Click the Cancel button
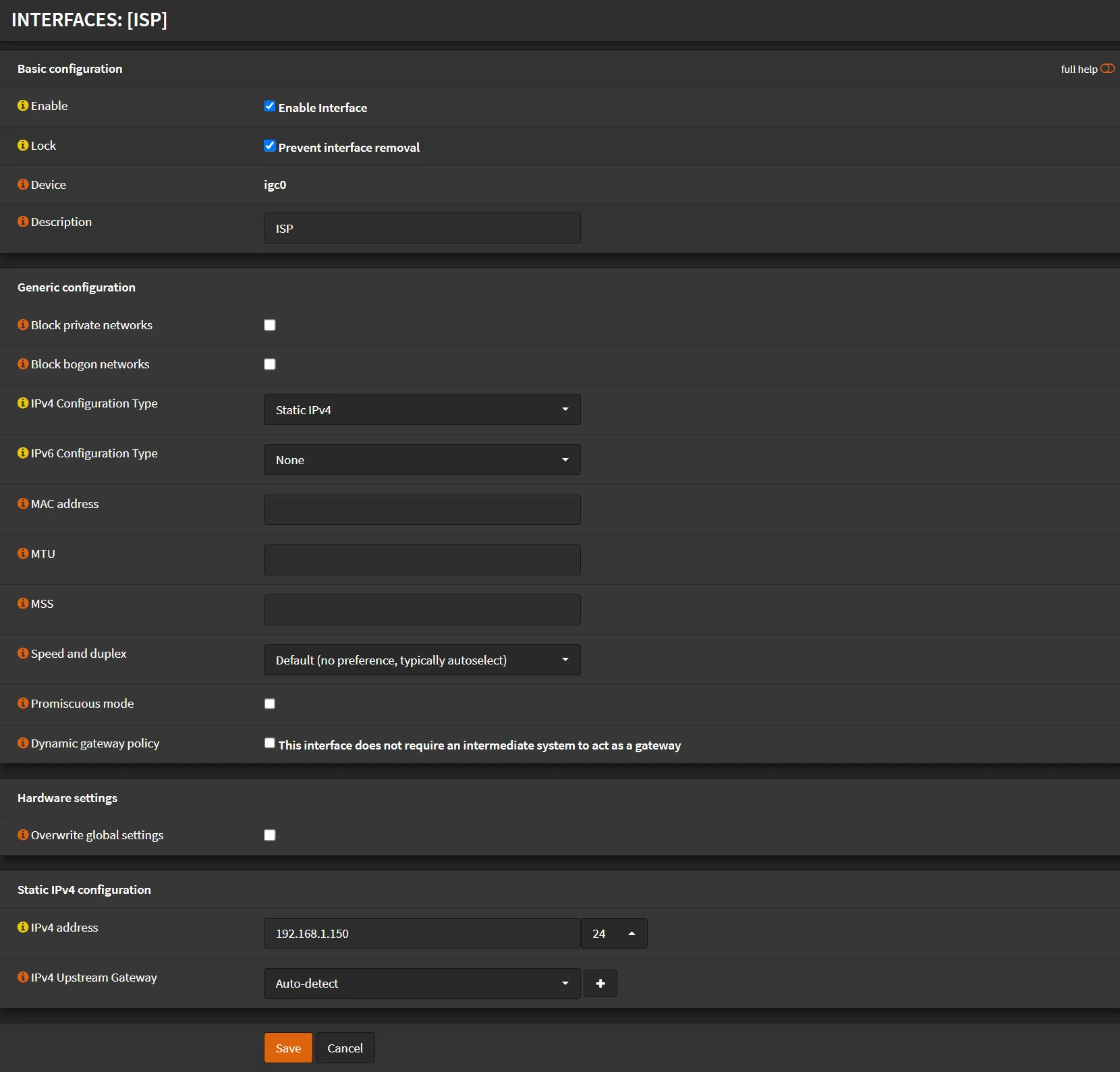 point(345,1048)
